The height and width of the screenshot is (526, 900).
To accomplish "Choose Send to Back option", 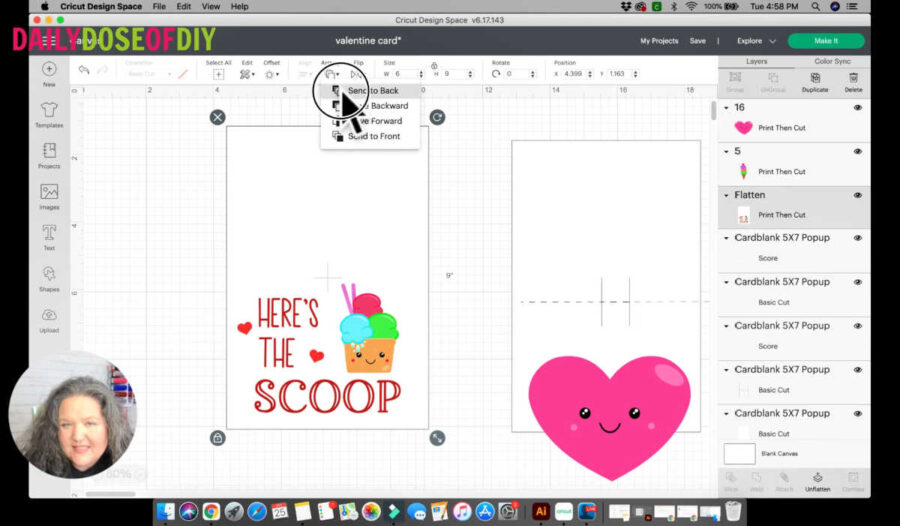I will (370, 91).
